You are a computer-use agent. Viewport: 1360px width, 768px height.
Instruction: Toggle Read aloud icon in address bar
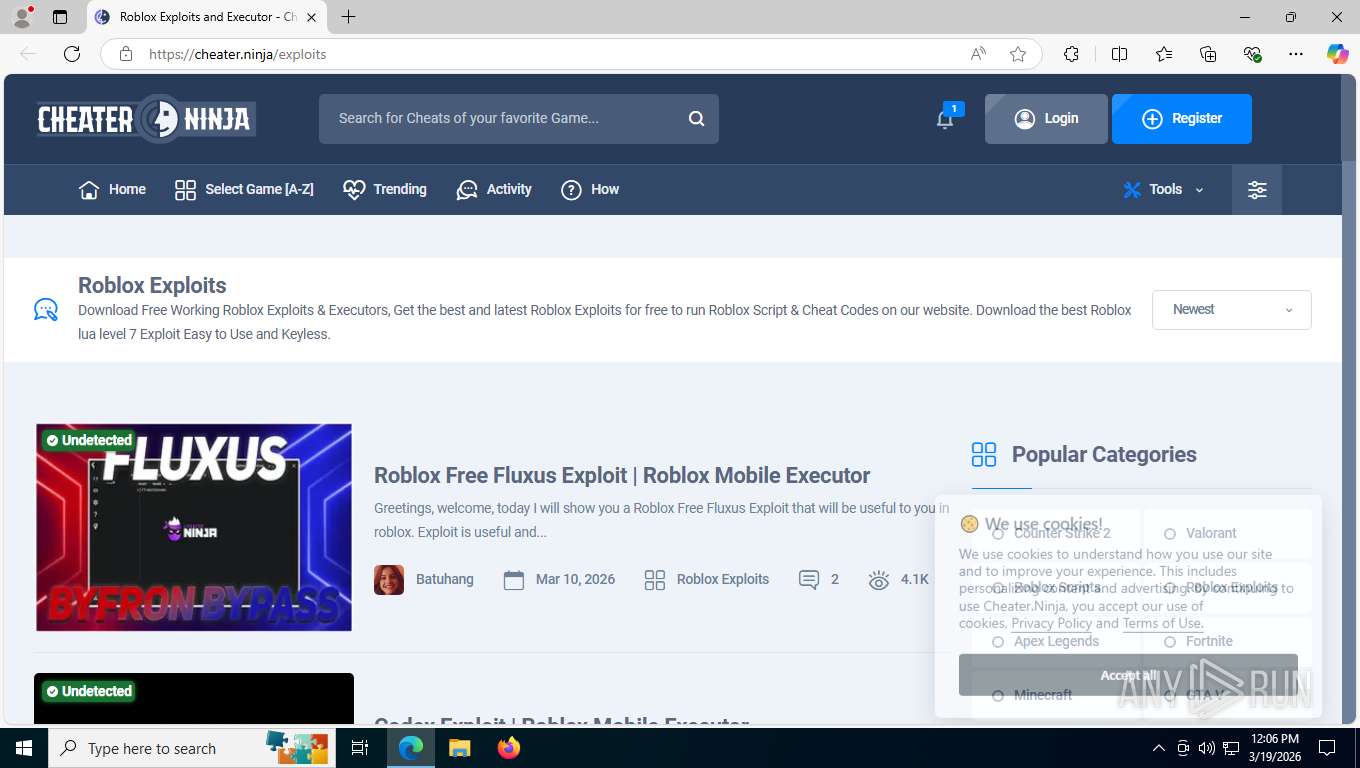pos(978,54)
